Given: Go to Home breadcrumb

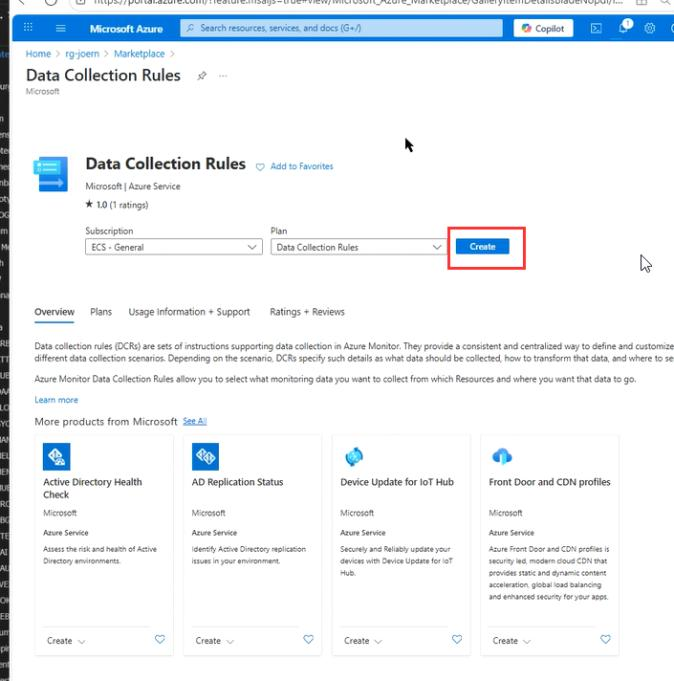Looking at the screenshot, I should click(38, 54).
